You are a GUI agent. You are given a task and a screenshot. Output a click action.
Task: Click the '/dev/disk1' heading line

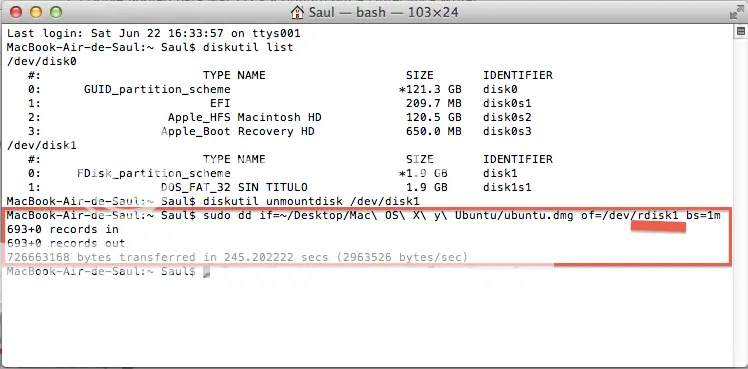(x=42, y=145)
